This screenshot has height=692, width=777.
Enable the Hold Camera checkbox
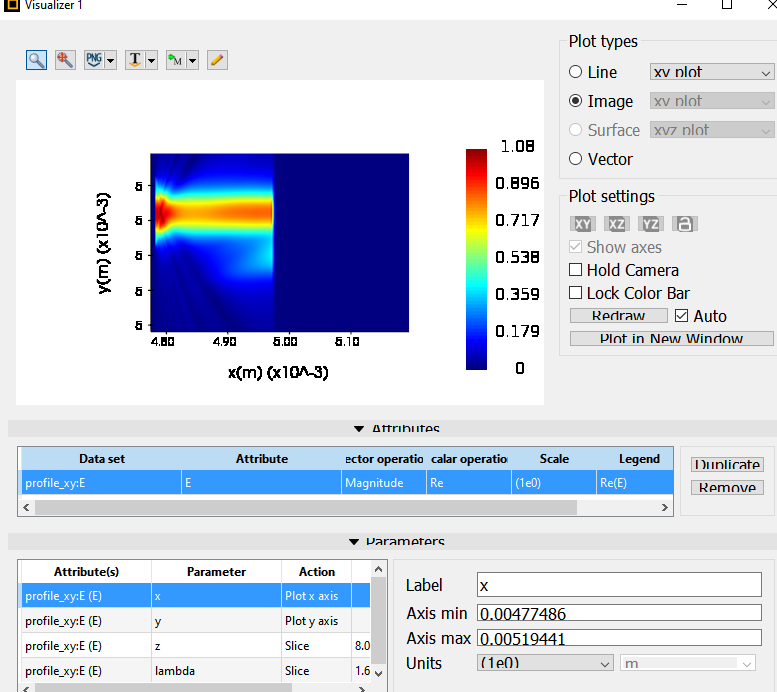pos(575,270)
